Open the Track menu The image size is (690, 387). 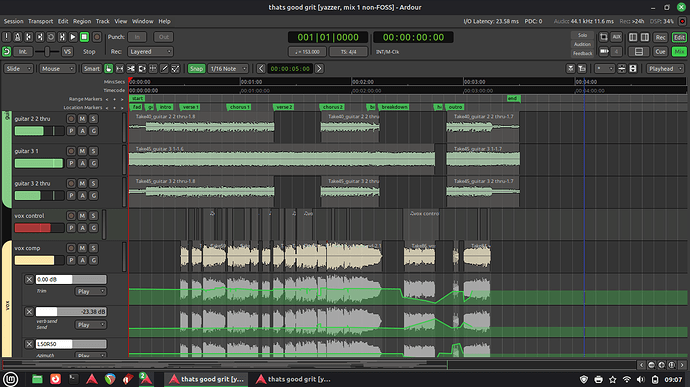click(103, 21)
